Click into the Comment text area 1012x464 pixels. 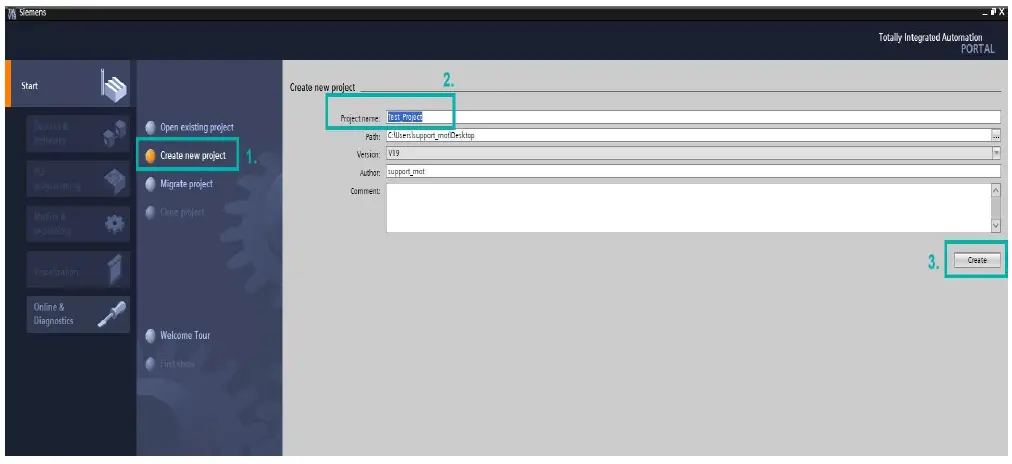tap(689, 208)
